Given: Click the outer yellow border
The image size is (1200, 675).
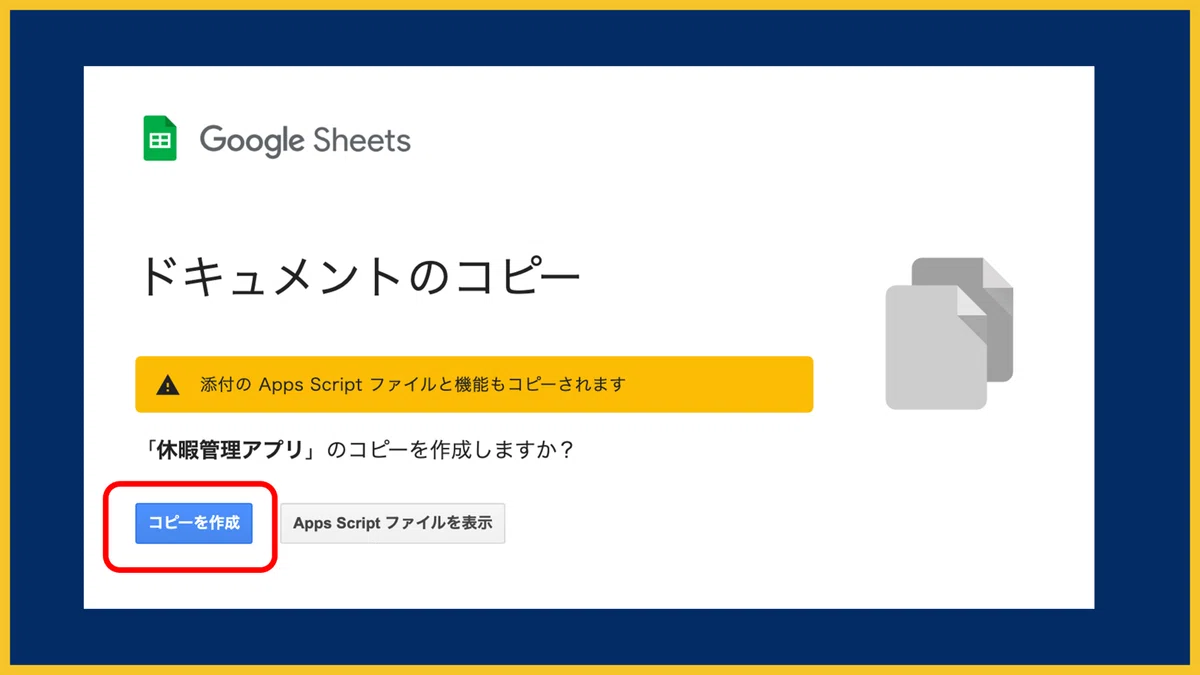Looking at the screenshot, I should (600, 4).
